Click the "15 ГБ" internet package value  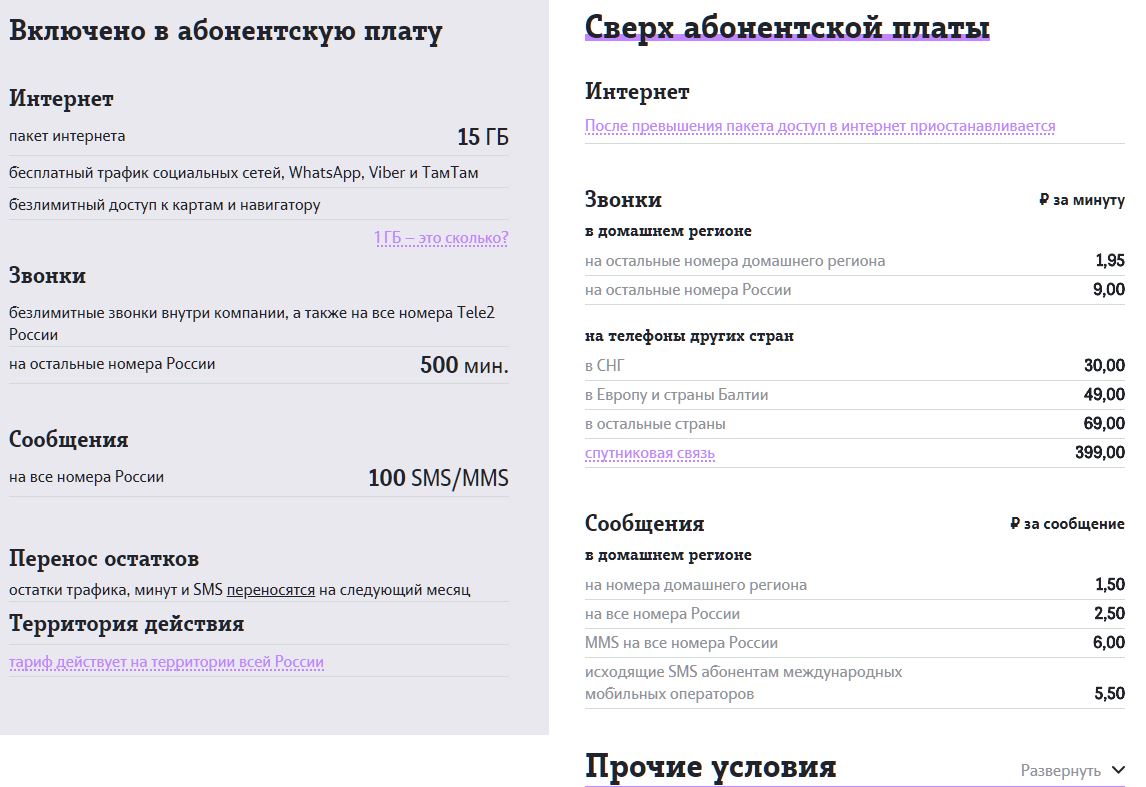tap(482, 137)
